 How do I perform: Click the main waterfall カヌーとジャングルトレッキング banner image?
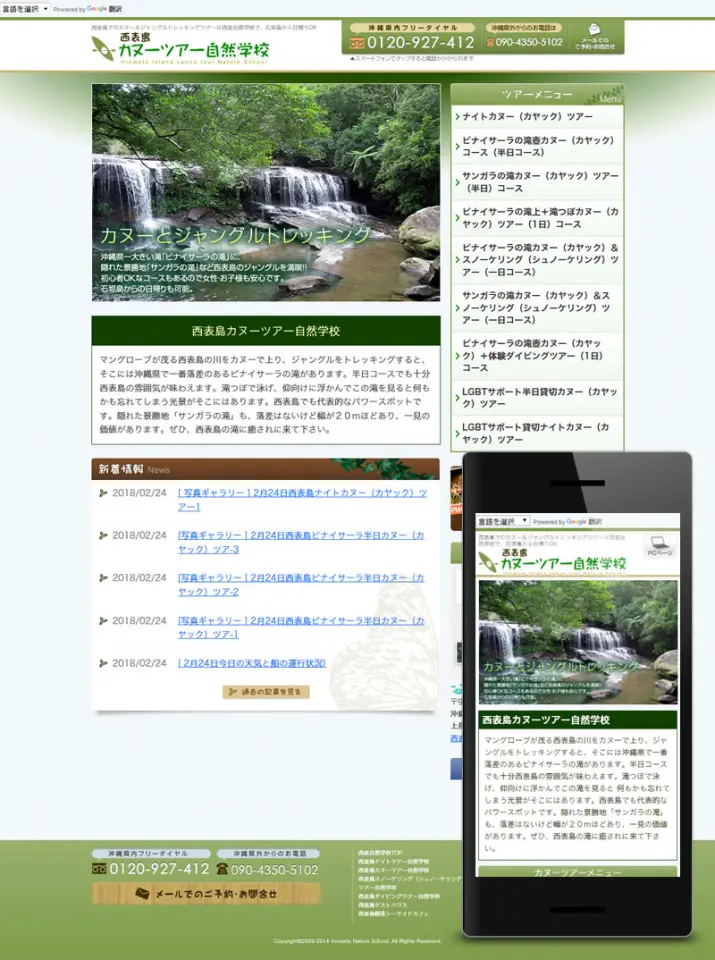click(x=266, y=192)
